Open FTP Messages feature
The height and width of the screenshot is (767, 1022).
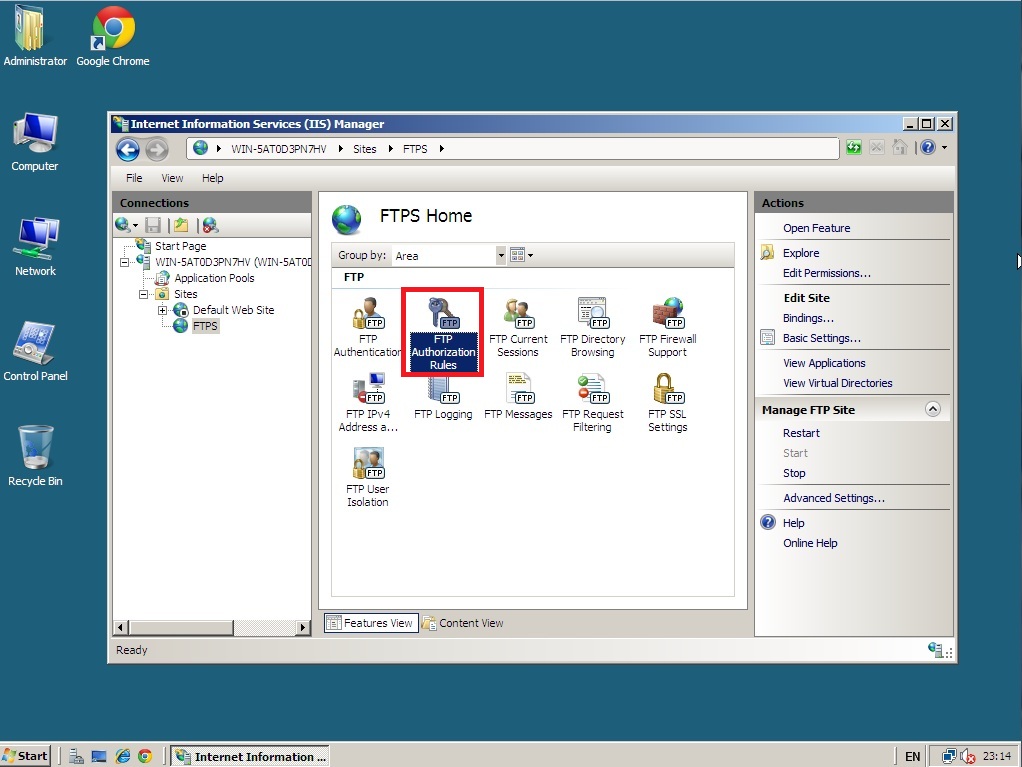point(518,396)
